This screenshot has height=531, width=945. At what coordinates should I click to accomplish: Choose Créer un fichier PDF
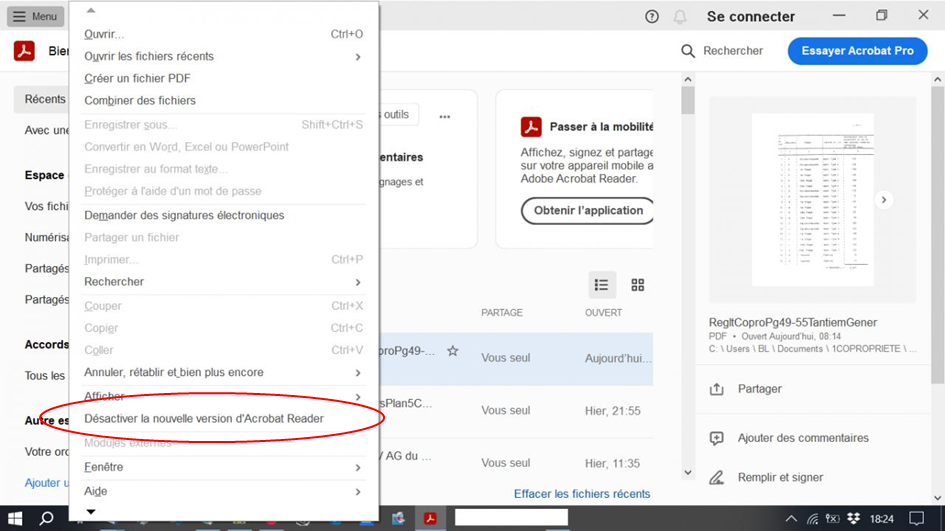click(x=224, y=78)
